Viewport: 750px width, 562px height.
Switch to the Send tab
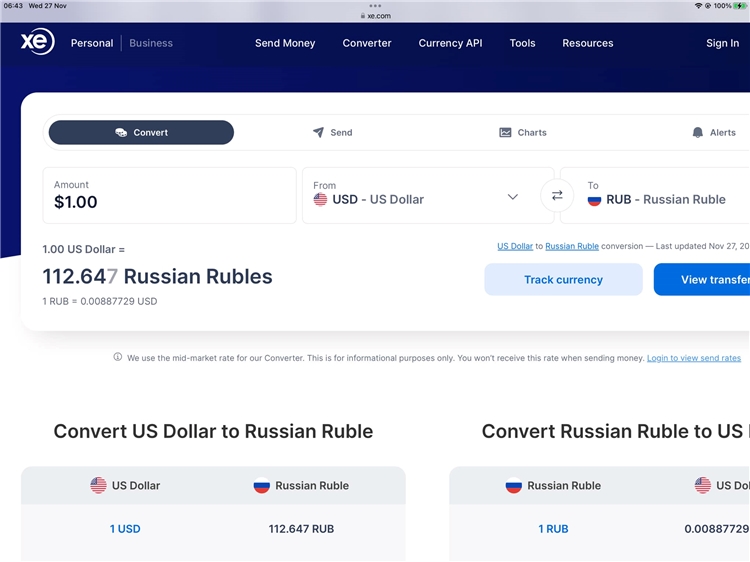click(332, 132)
